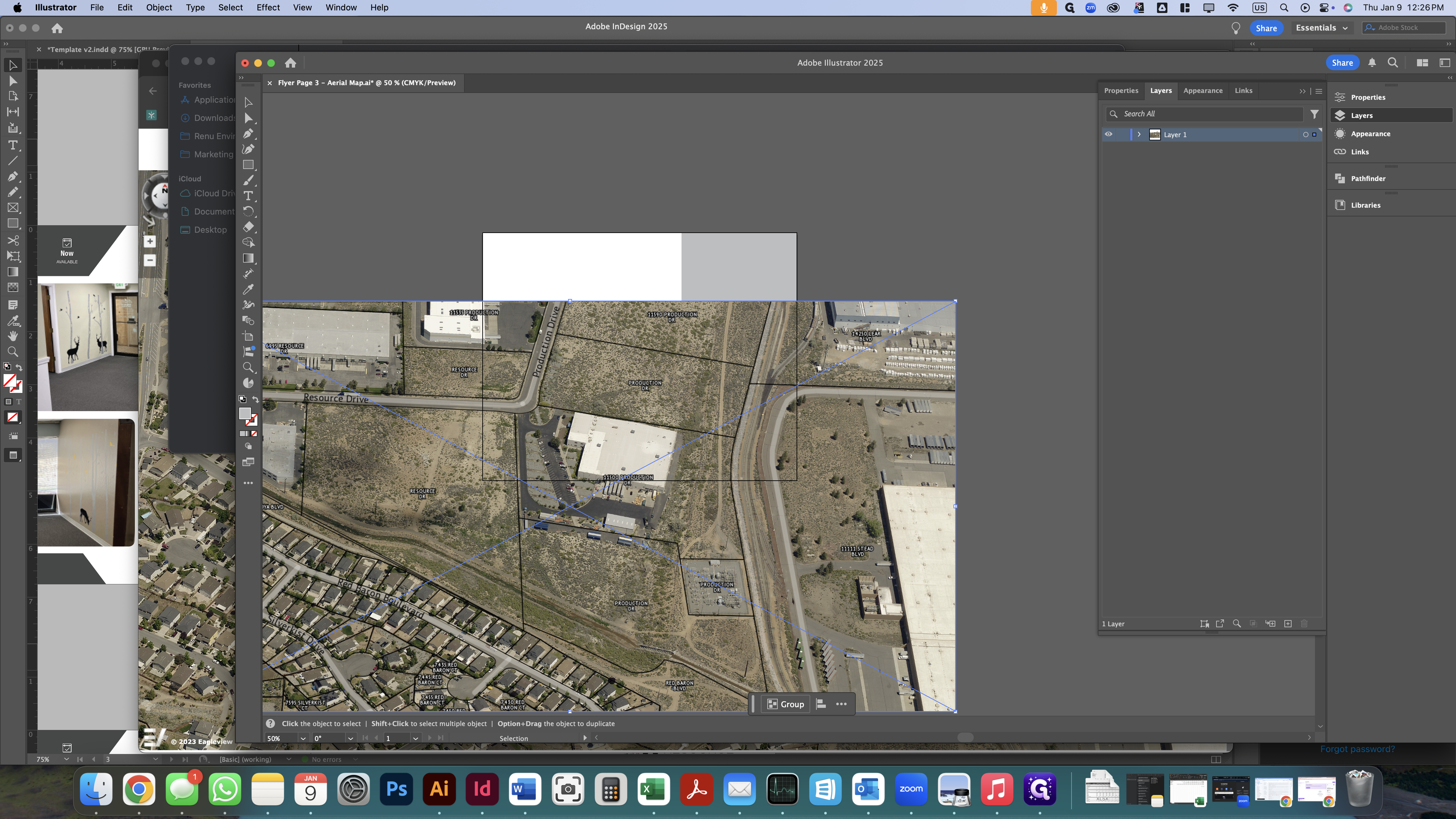Select the Eraser tool in Illustrator
The image size is (1456, 819).
click(248, 227)
